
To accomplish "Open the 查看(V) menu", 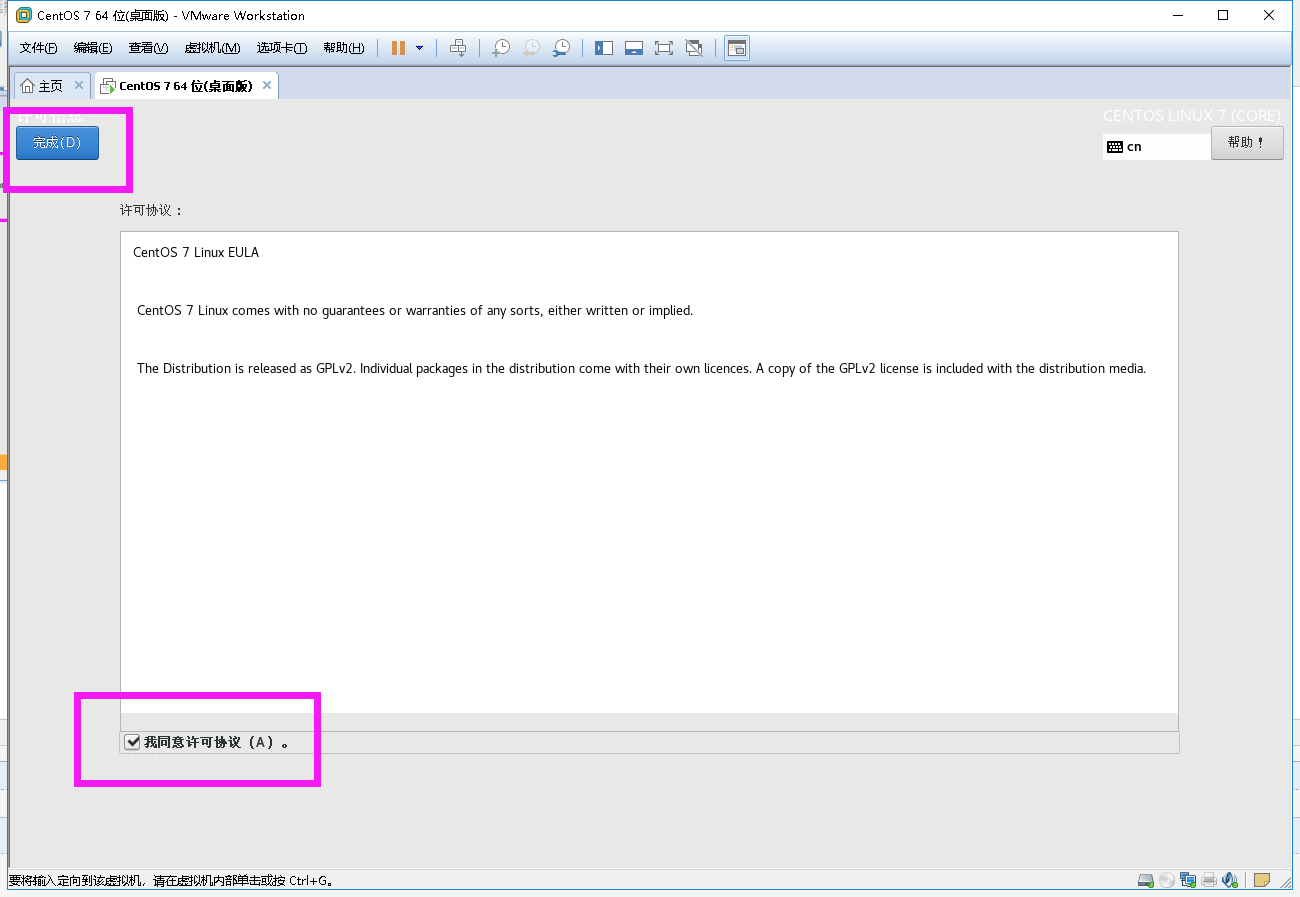I will tap(148, 48).
